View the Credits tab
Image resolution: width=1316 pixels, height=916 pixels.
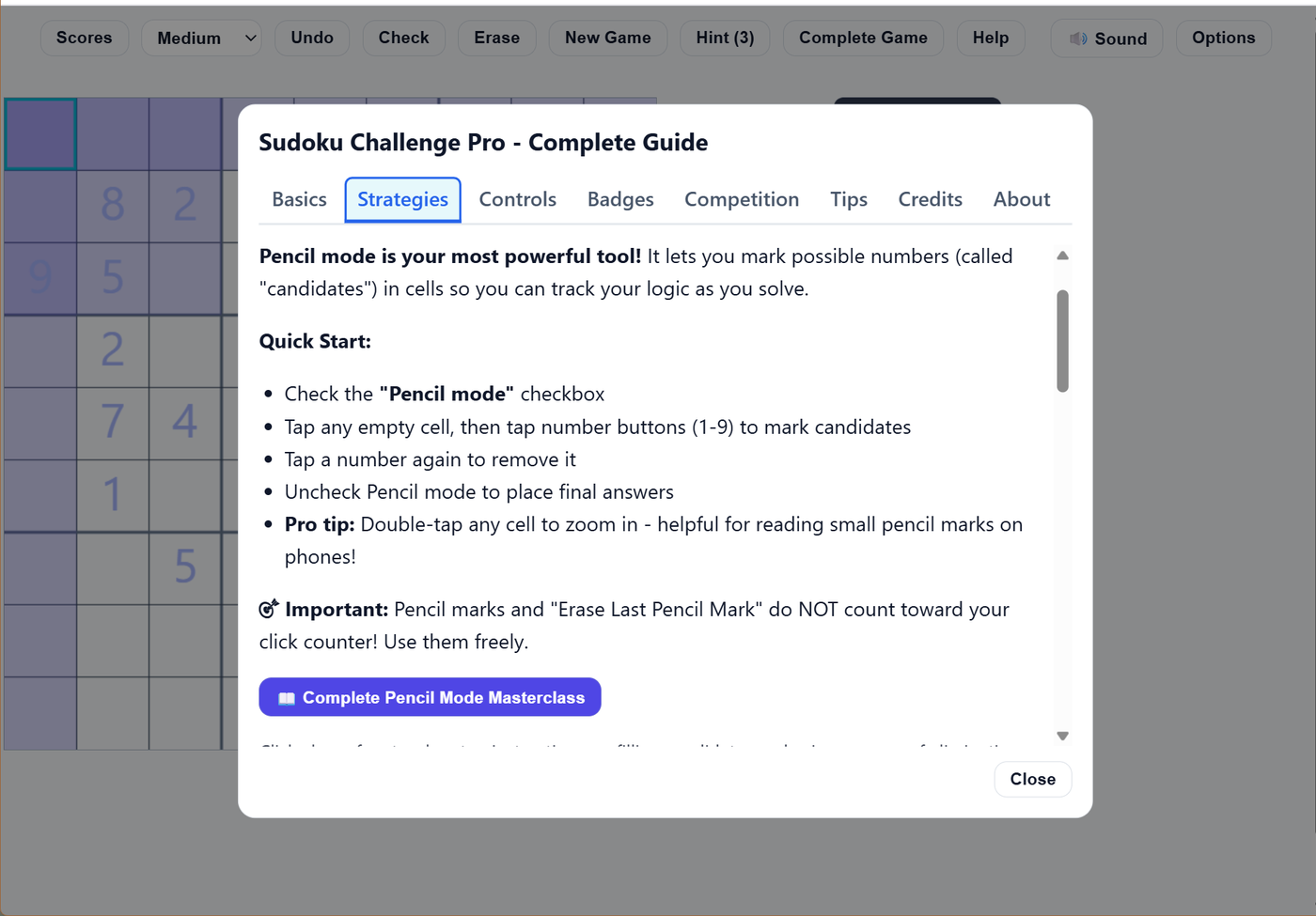[x=930, y=199]
